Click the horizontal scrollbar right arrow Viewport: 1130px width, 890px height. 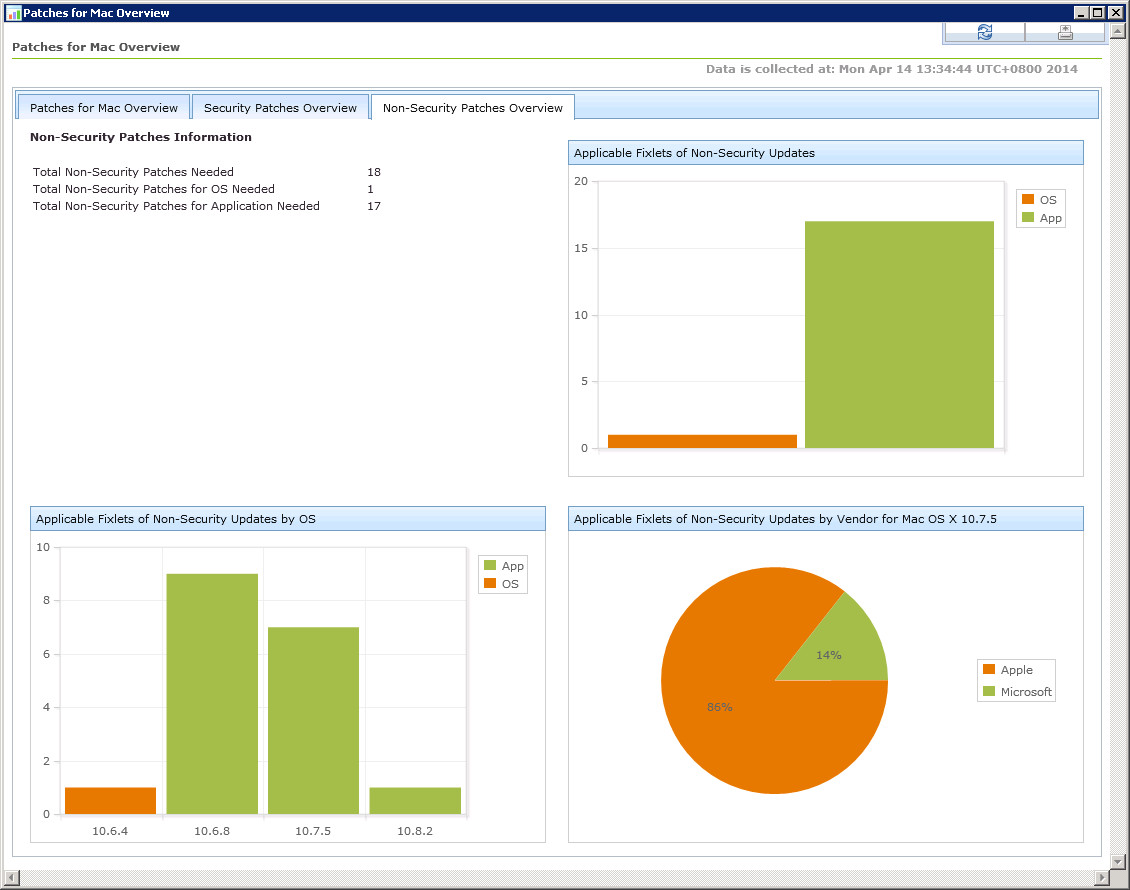[x=1101, y=877]
